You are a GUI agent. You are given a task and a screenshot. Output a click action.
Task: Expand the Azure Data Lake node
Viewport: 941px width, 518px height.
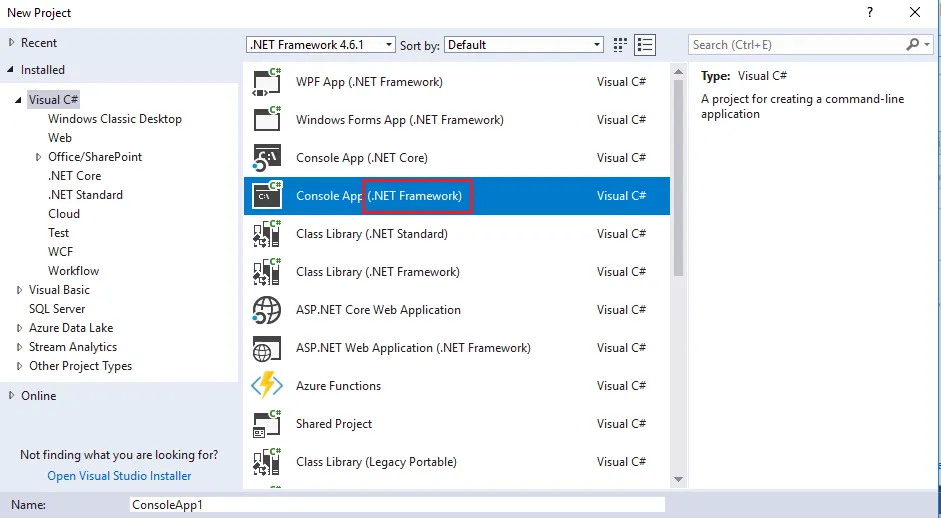(x=19, y=328)
